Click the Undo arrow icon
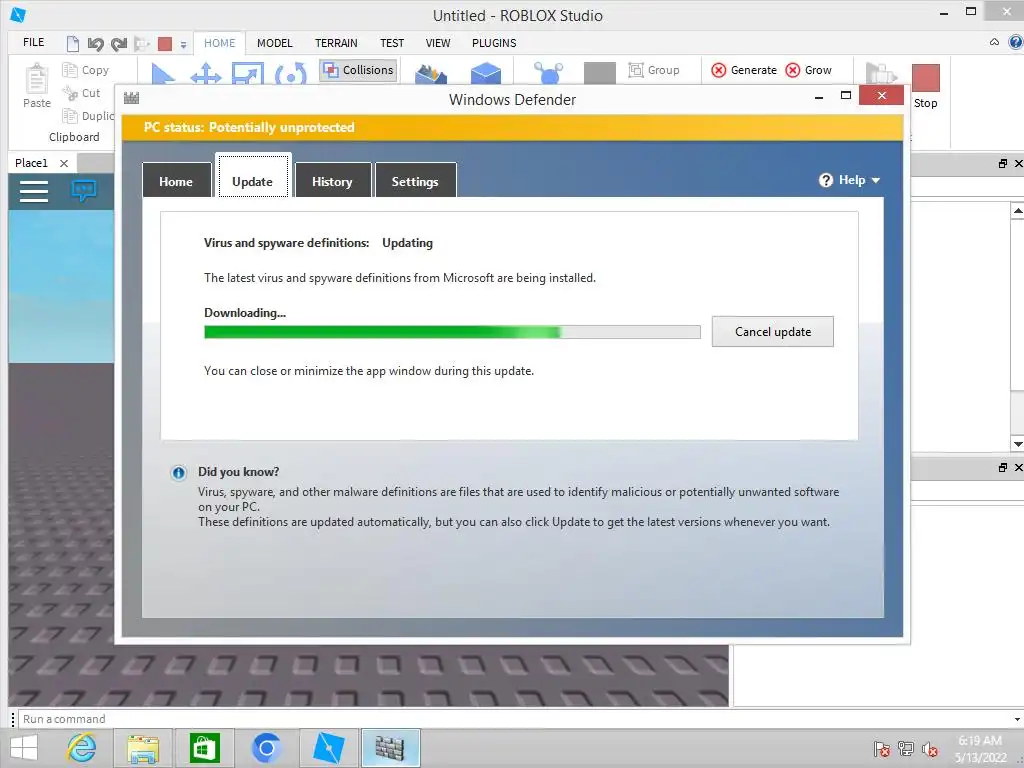The height and width of the screenshot is (768, 1024). (95, 44)
